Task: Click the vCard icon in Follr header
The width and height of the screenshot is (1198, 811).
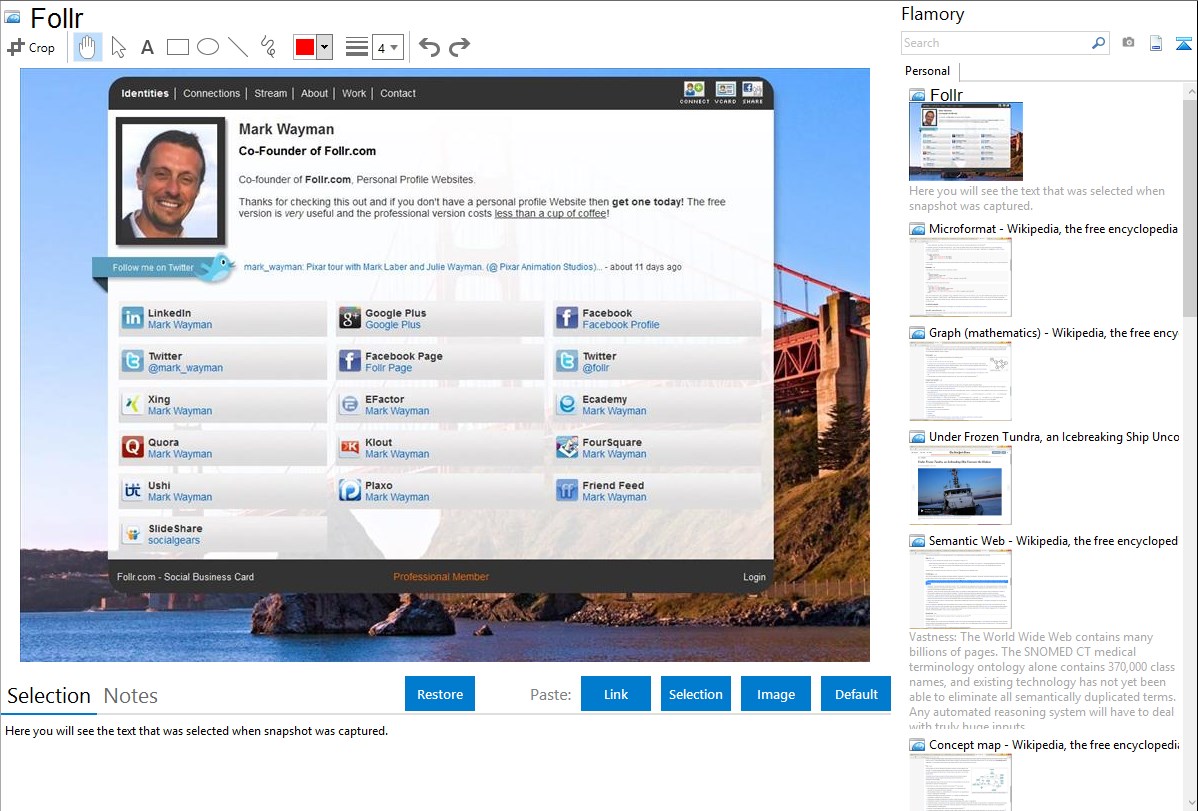Action: pyautogui.click(x=725, y=92)
